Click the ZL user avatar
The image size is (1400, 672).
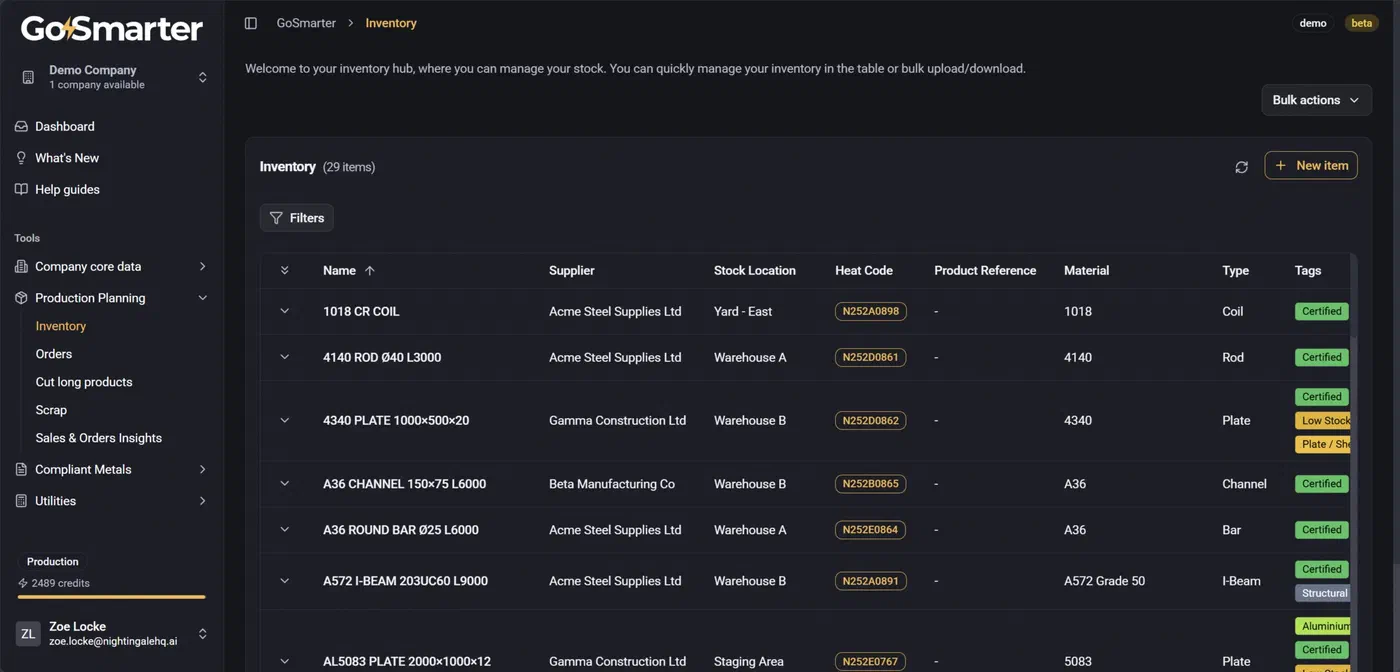click(28, 633)
